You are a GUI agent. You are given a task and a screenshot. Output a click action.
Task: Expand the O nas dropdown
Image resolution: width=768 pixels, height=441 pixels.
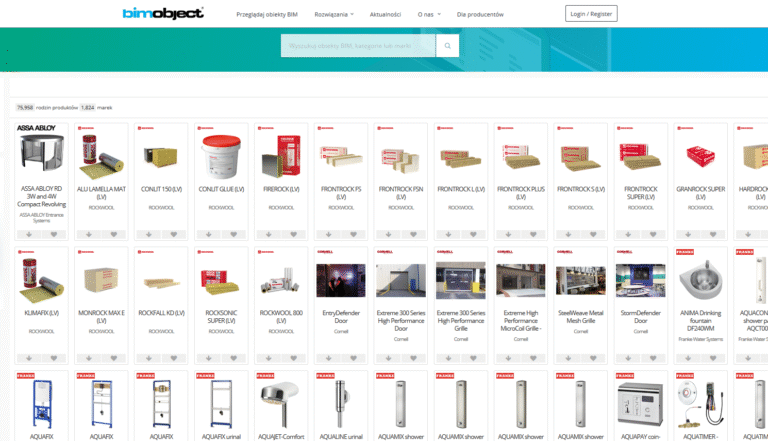(429, 14)
